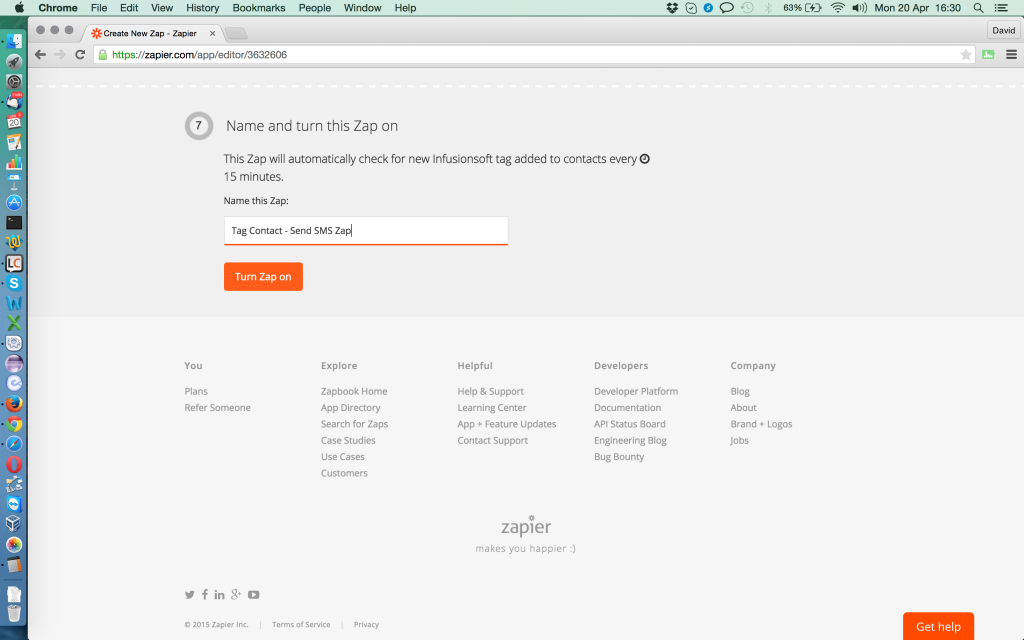Open the App Store dock icon

[14, 202]
